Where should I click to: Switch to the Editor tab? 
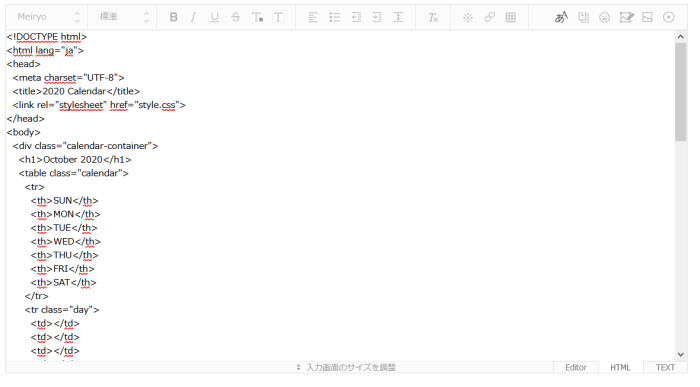coord(575,367)
